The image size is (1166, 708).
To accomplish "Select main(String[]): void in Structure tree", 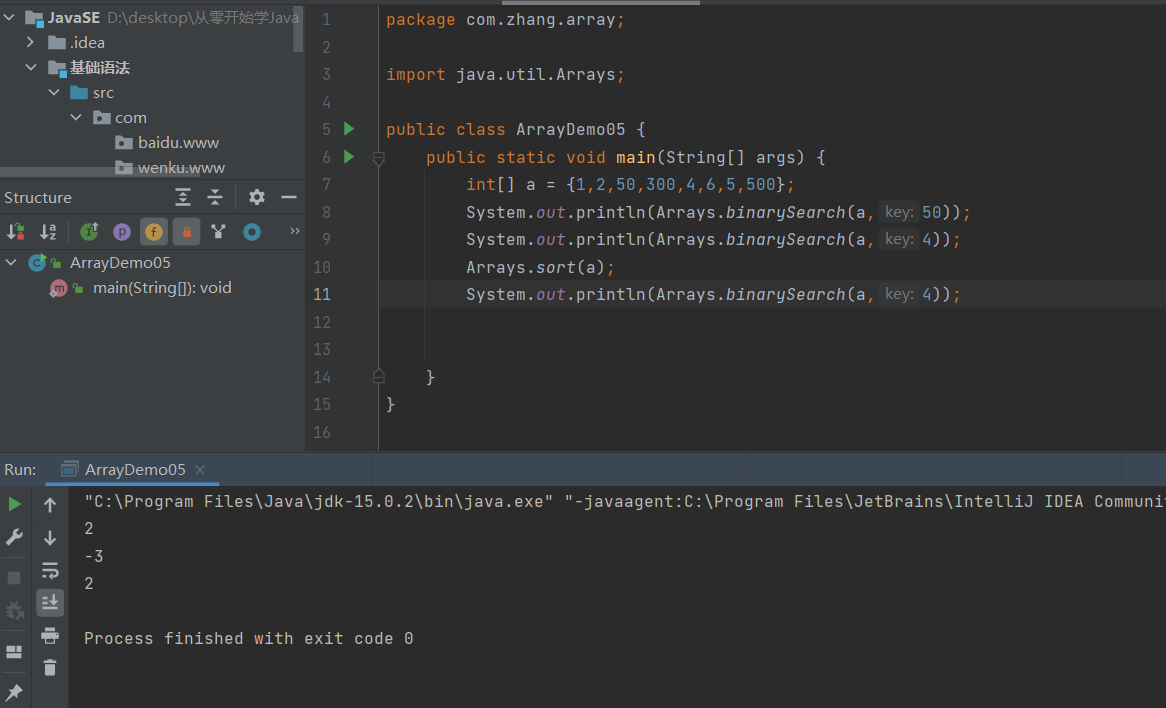I will [x=162, y=288].
